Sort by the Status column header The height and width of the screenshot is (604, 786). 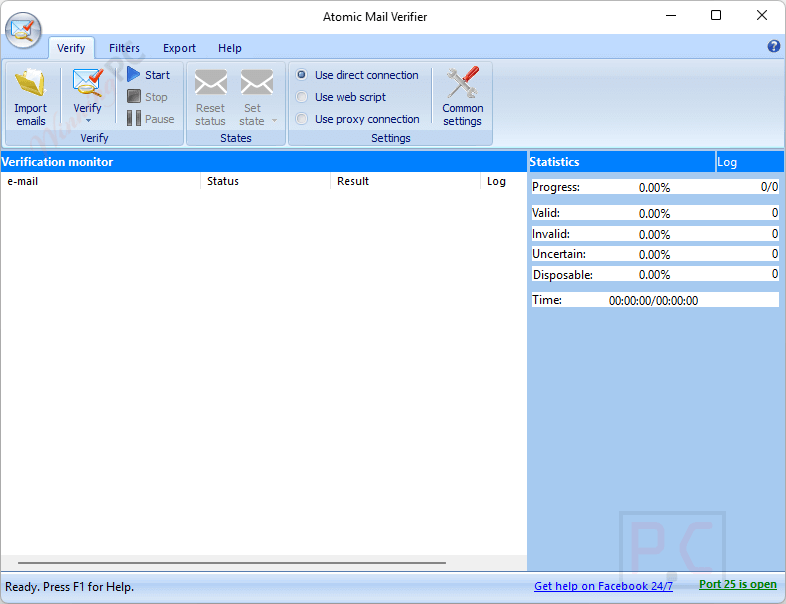266,181
